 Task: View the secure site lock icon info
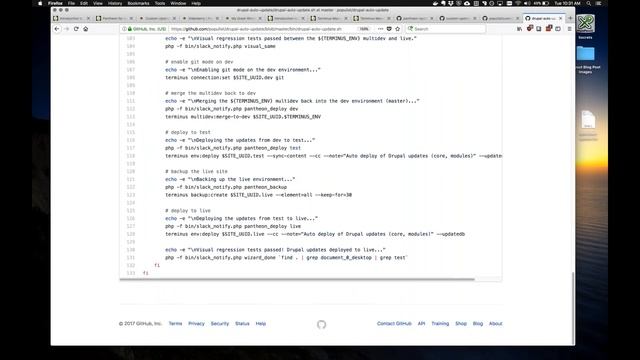[x=130, y=29]
